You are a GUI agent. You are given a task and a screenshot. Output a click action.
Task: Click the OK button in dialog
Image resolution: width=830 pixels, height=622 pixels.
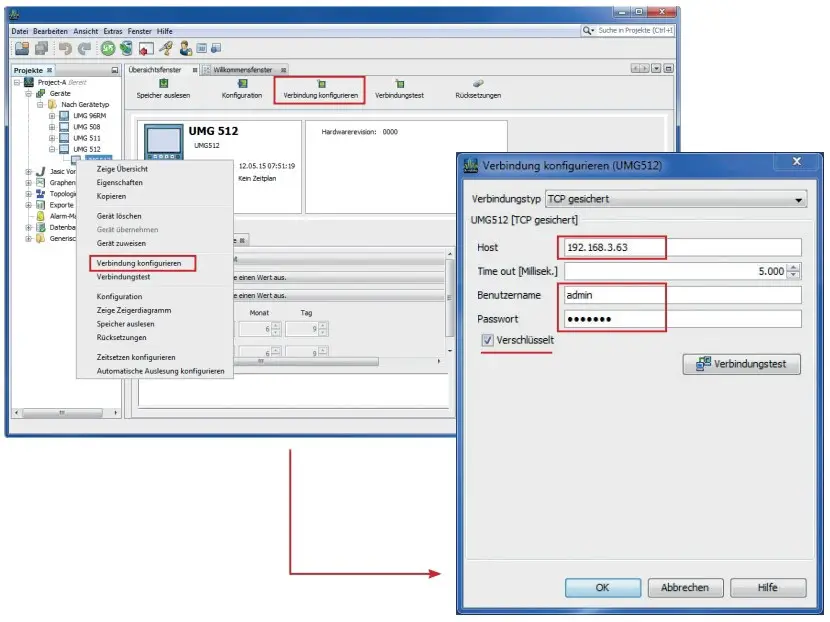click(x=603, y=588)
